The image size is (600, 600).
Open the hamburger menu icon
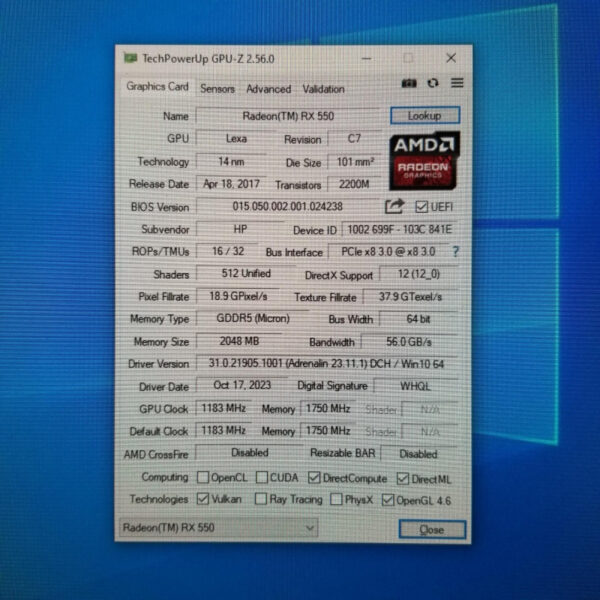457,83
